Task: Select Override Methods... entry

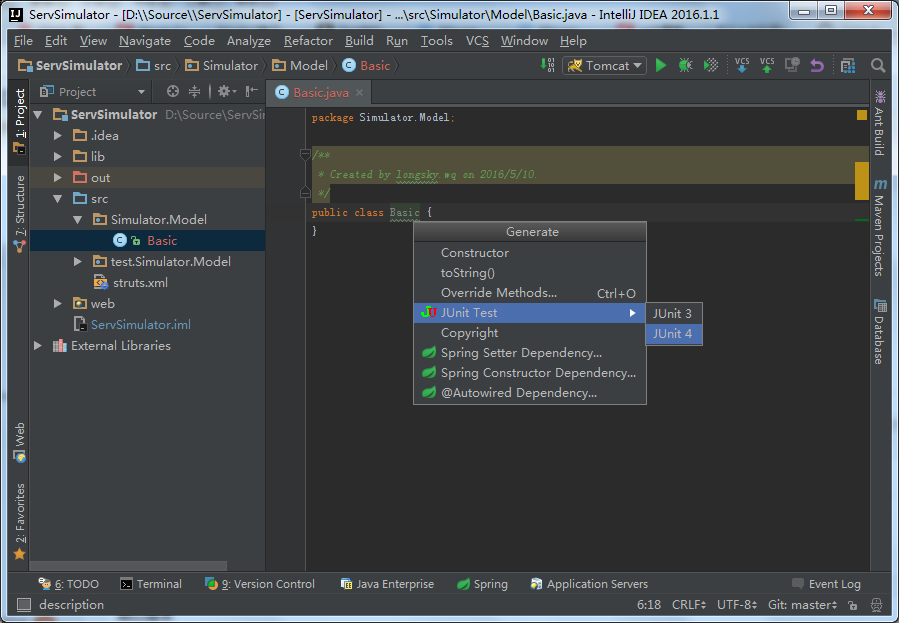Action: point(530,293)
